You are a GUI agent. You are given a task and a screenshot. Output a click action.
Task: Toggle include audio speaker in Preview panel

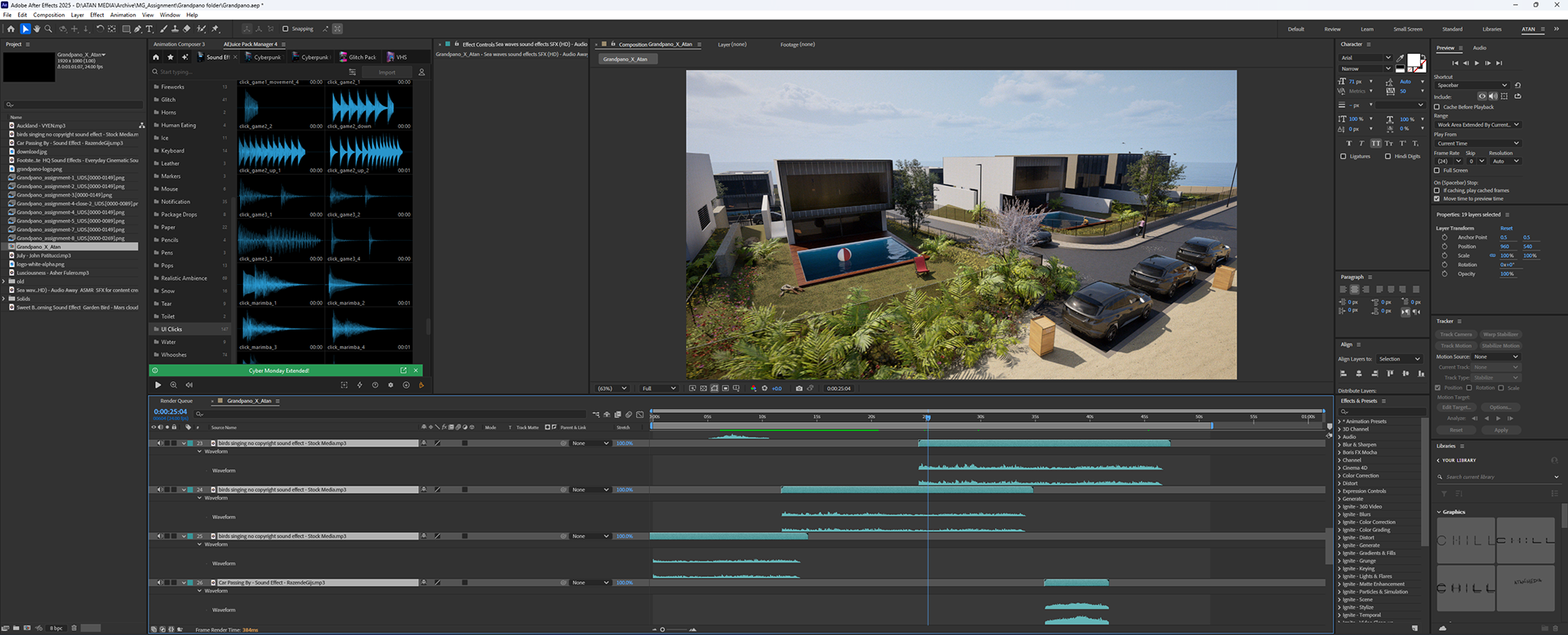1493,96
